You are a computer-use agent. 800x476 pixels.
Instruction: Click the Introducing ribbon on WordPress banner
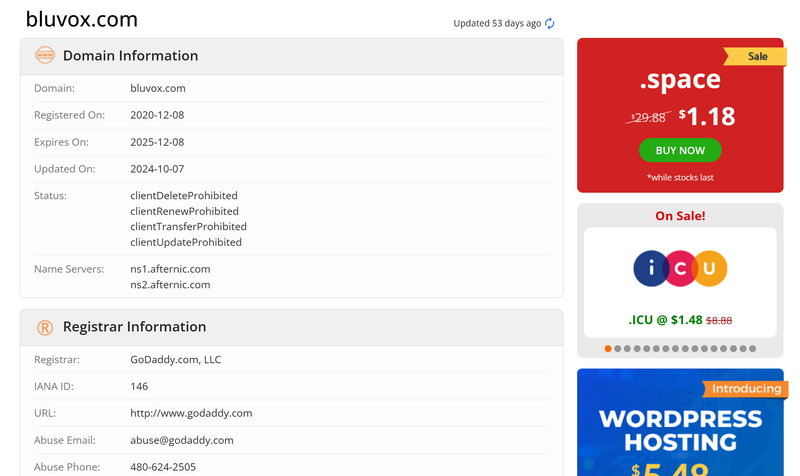tap(746, 389)
